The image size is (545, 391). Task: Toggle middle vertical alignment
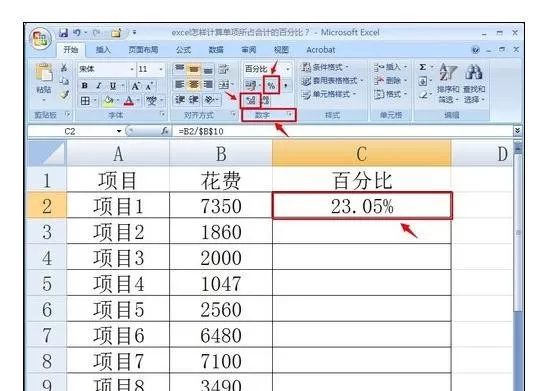(193, 69)
